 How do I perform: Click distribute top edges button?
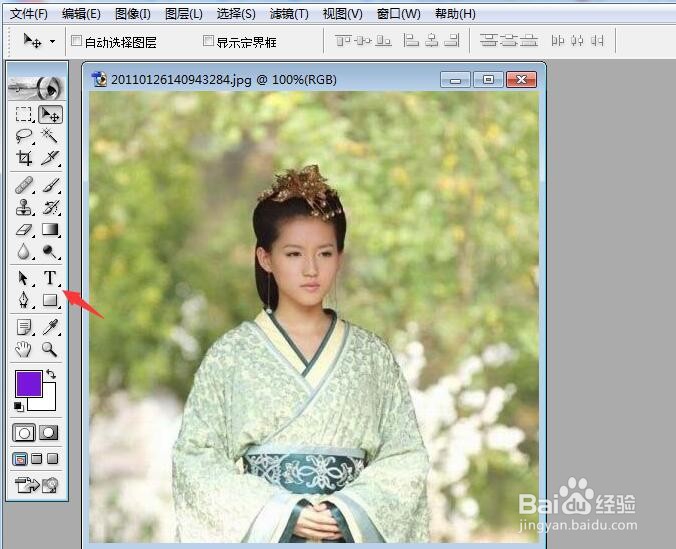coord(489,41)
